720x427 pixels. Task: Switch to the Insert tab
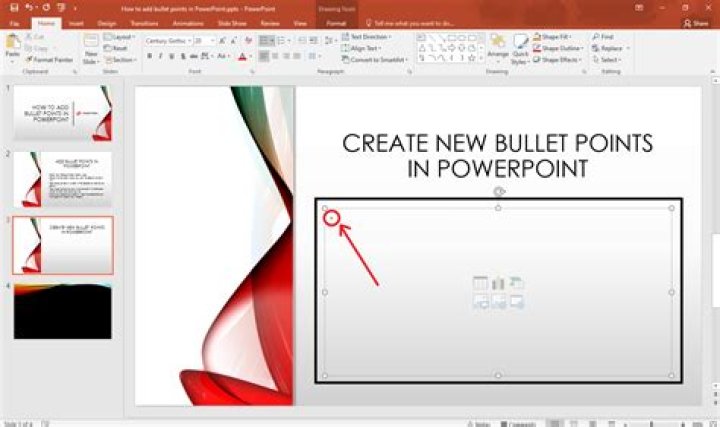76,23
